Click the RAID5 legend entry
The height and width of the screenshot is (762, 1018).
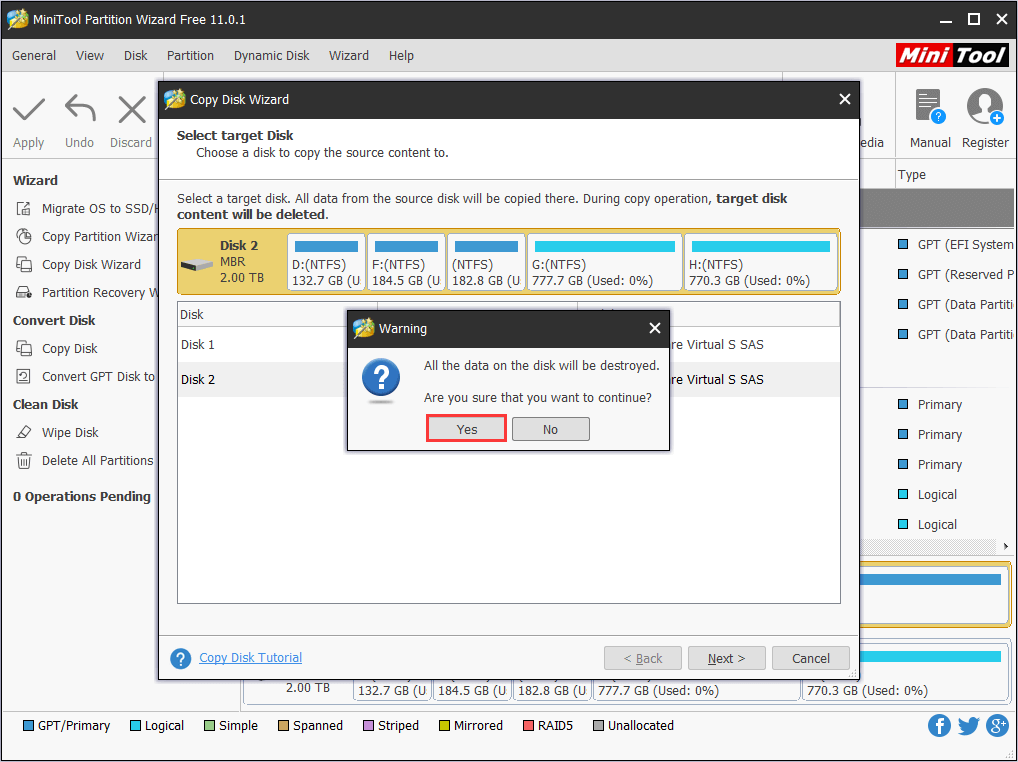[x=548, y=726]
